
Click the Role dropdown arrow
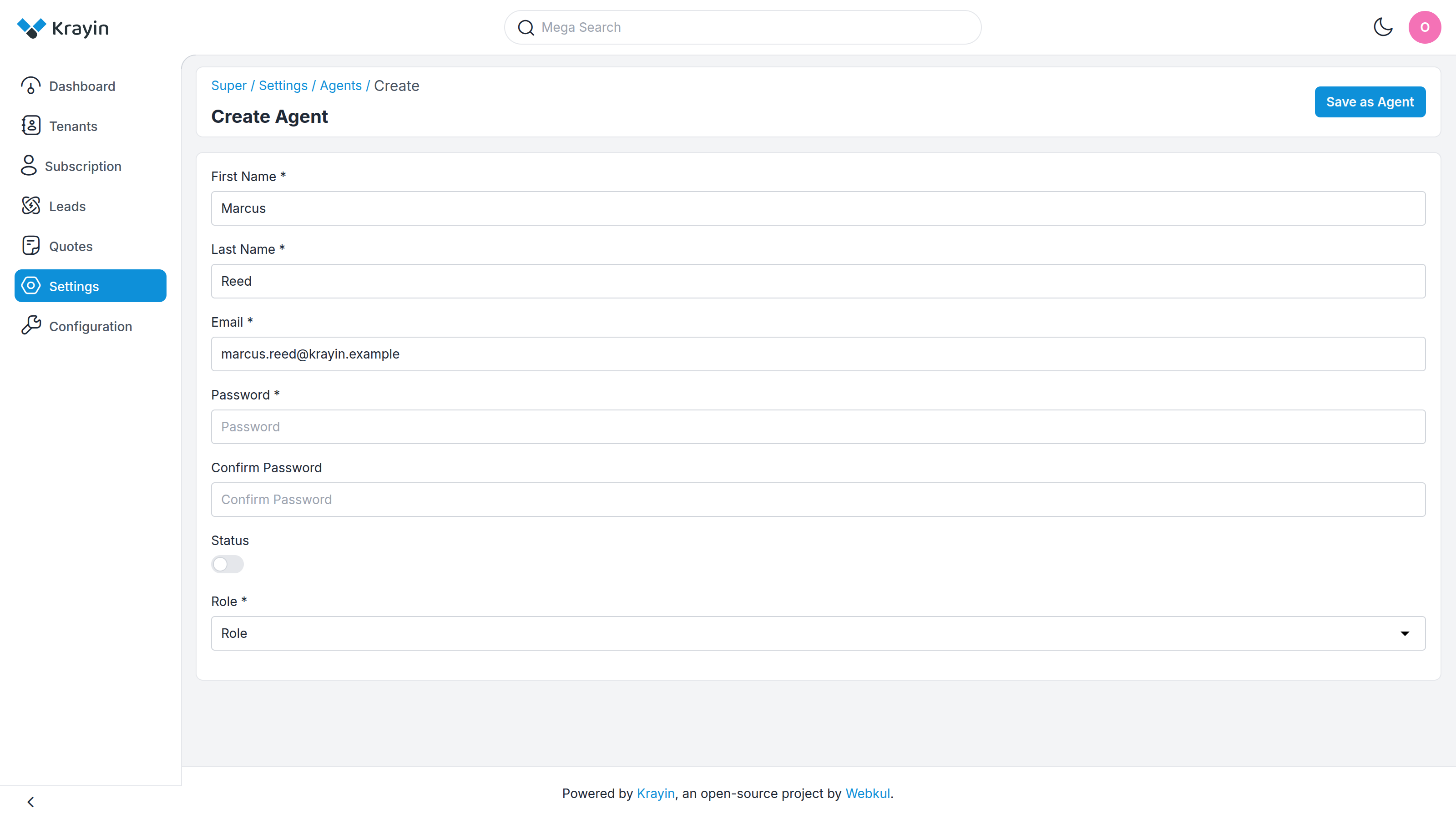click(1405, 634)
